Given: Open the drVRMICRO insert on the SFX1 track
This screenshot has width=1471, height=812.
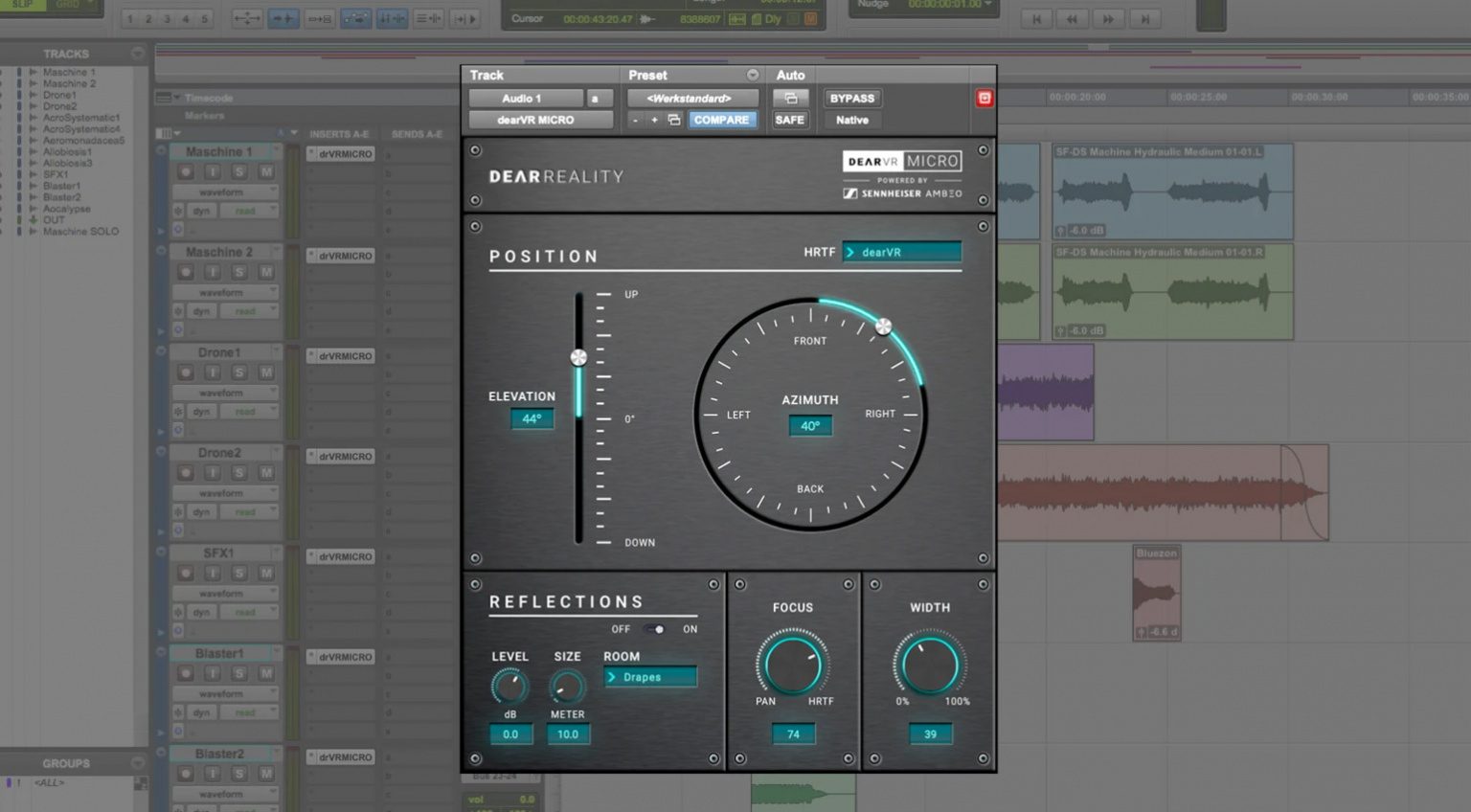Looking at the screenshot, I should 341,556.
